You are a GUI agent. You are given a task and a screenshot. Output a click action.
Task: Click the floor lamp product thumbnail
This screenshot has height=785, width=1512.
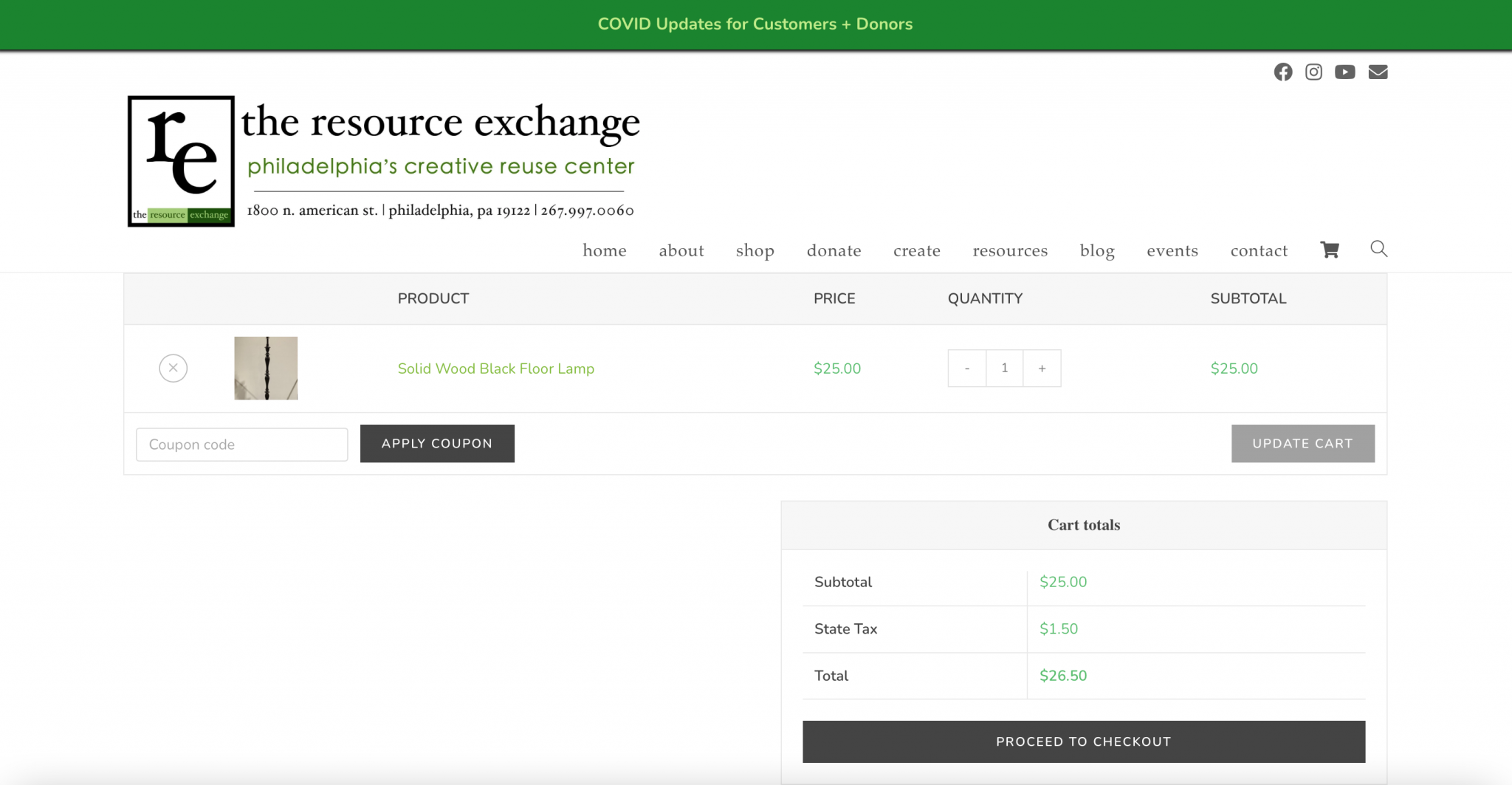pos(265,368)
